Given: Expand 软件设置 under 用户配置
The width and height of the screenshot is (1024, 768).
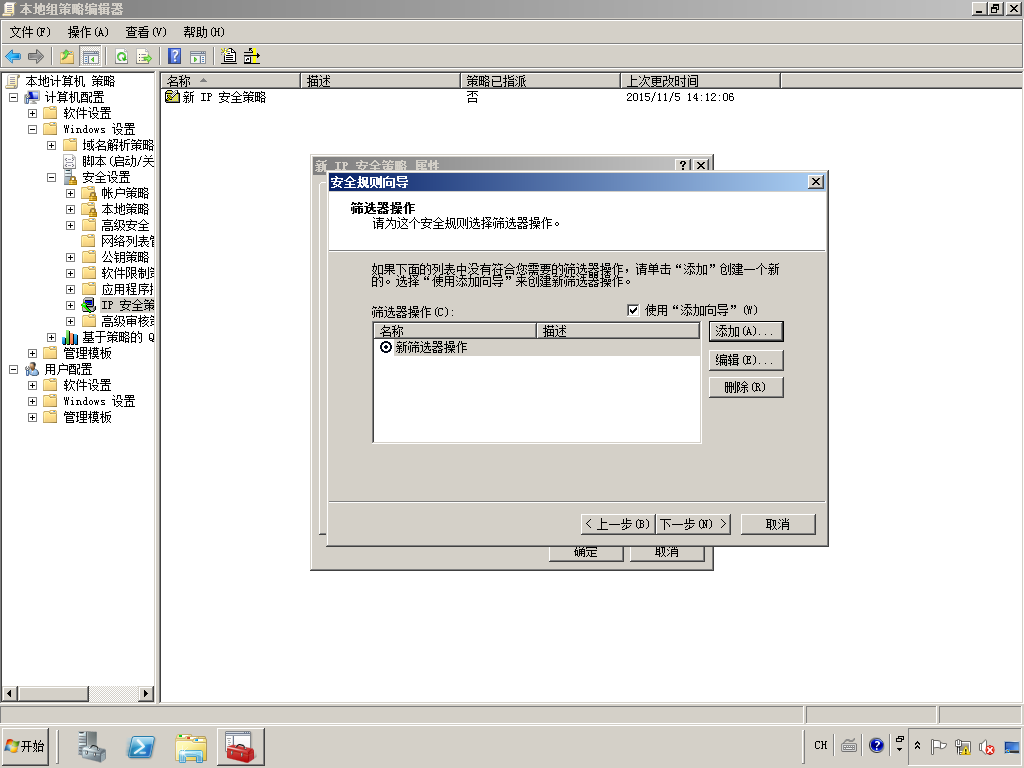Looking at the screenshot, I should click(33, 385).
